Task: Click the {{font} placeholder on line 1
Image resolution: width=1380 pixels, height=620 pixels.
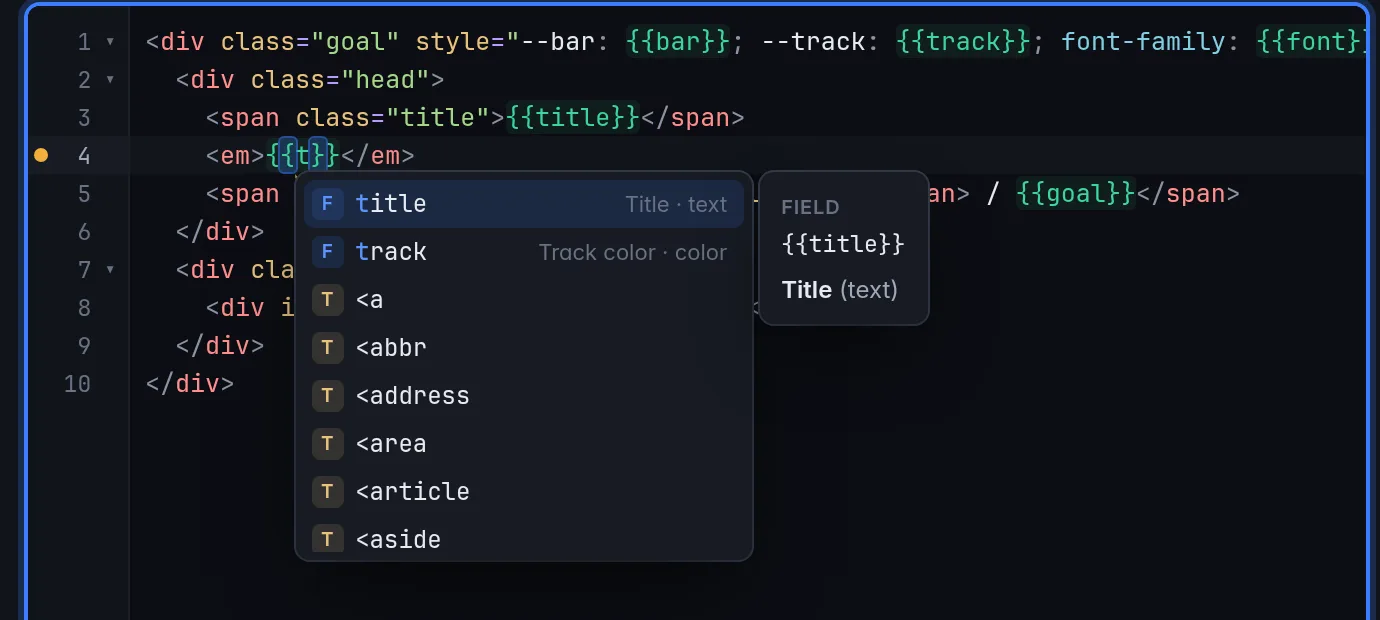Action: 1311,42
